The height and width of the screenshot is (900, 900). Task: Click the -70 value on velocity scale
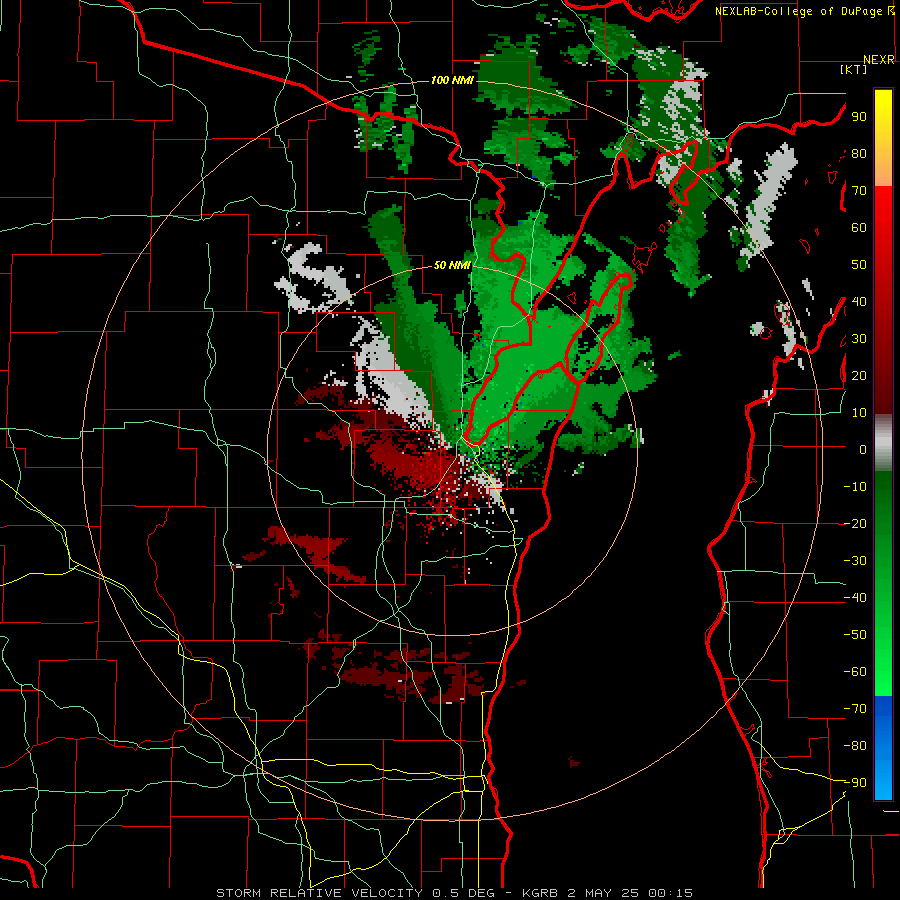[855, 709]
